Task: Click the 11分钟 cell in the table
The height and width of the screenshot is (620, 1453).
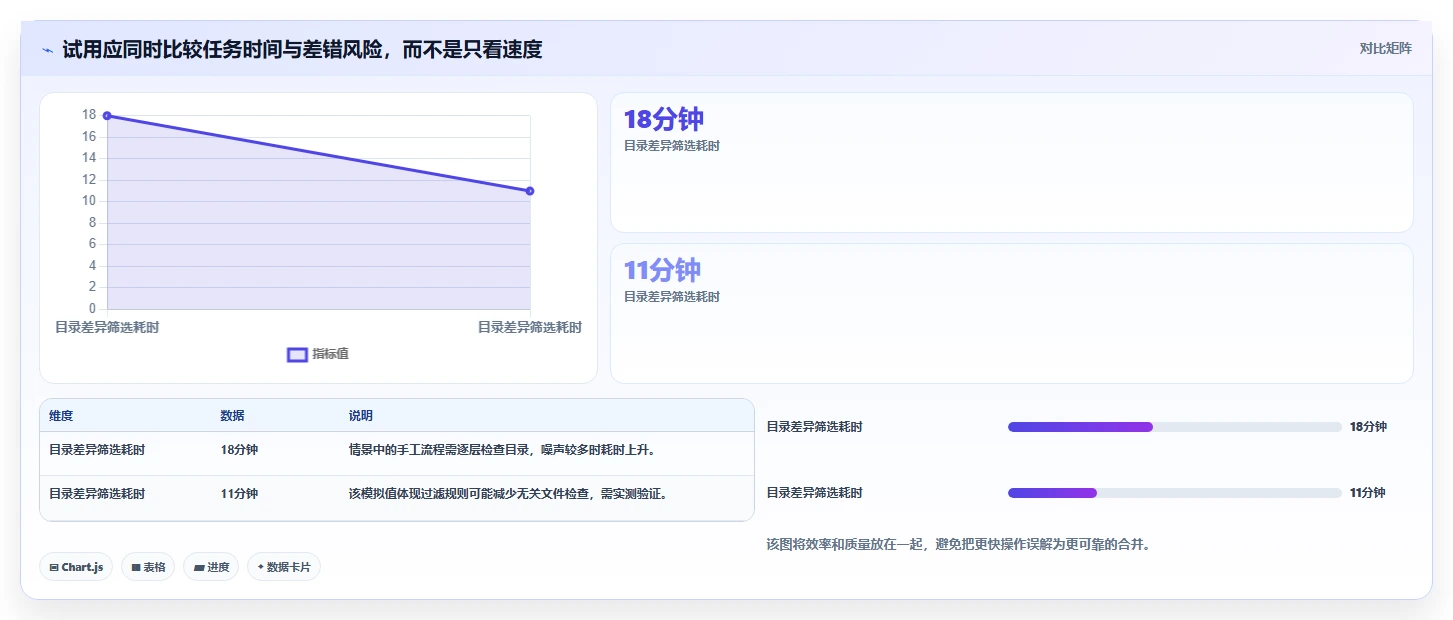Action: (240, 494)
